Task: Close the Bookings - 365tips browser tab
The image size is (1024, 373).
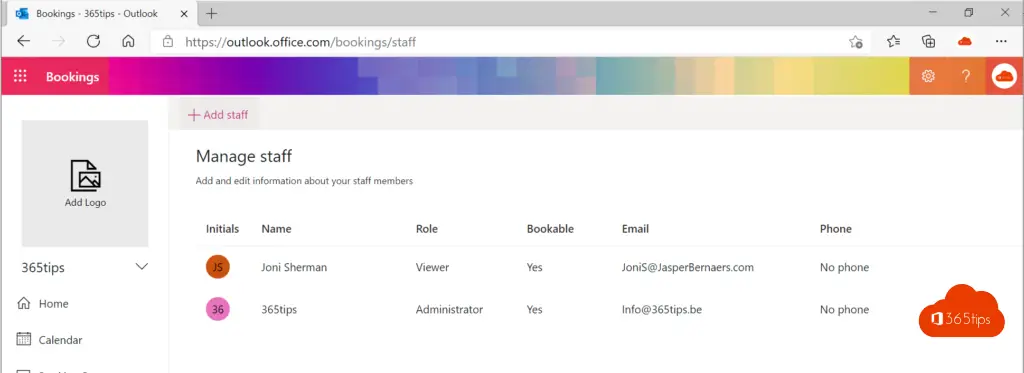Action: click(x=184, y=14)
